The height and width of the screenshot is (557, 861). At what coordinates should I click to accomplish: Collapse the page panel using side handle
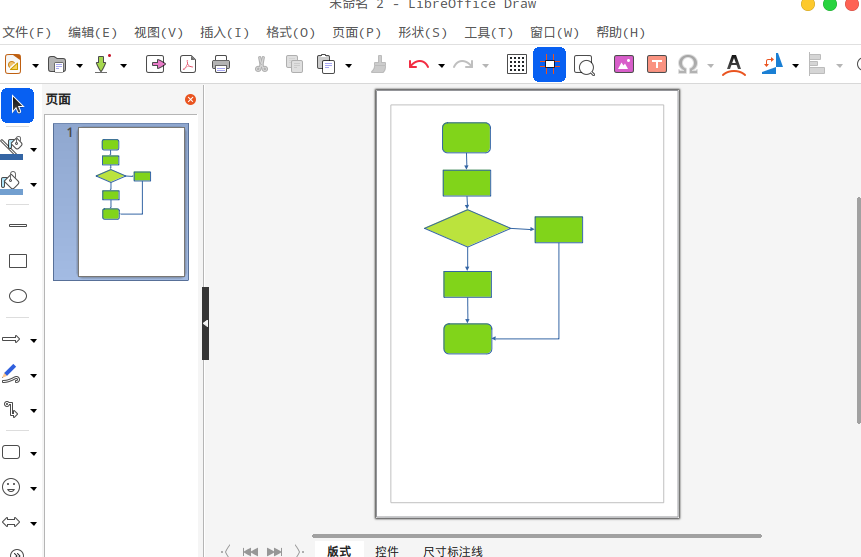(x=205, y=323)
